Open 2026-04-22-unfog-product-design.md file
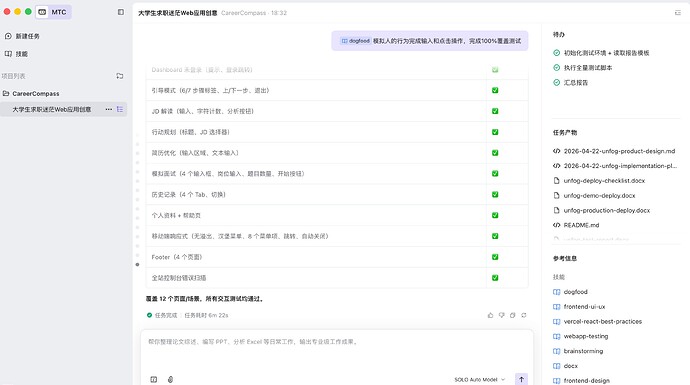The width and height of the screenshot is (690, 385). click(614, 151)
